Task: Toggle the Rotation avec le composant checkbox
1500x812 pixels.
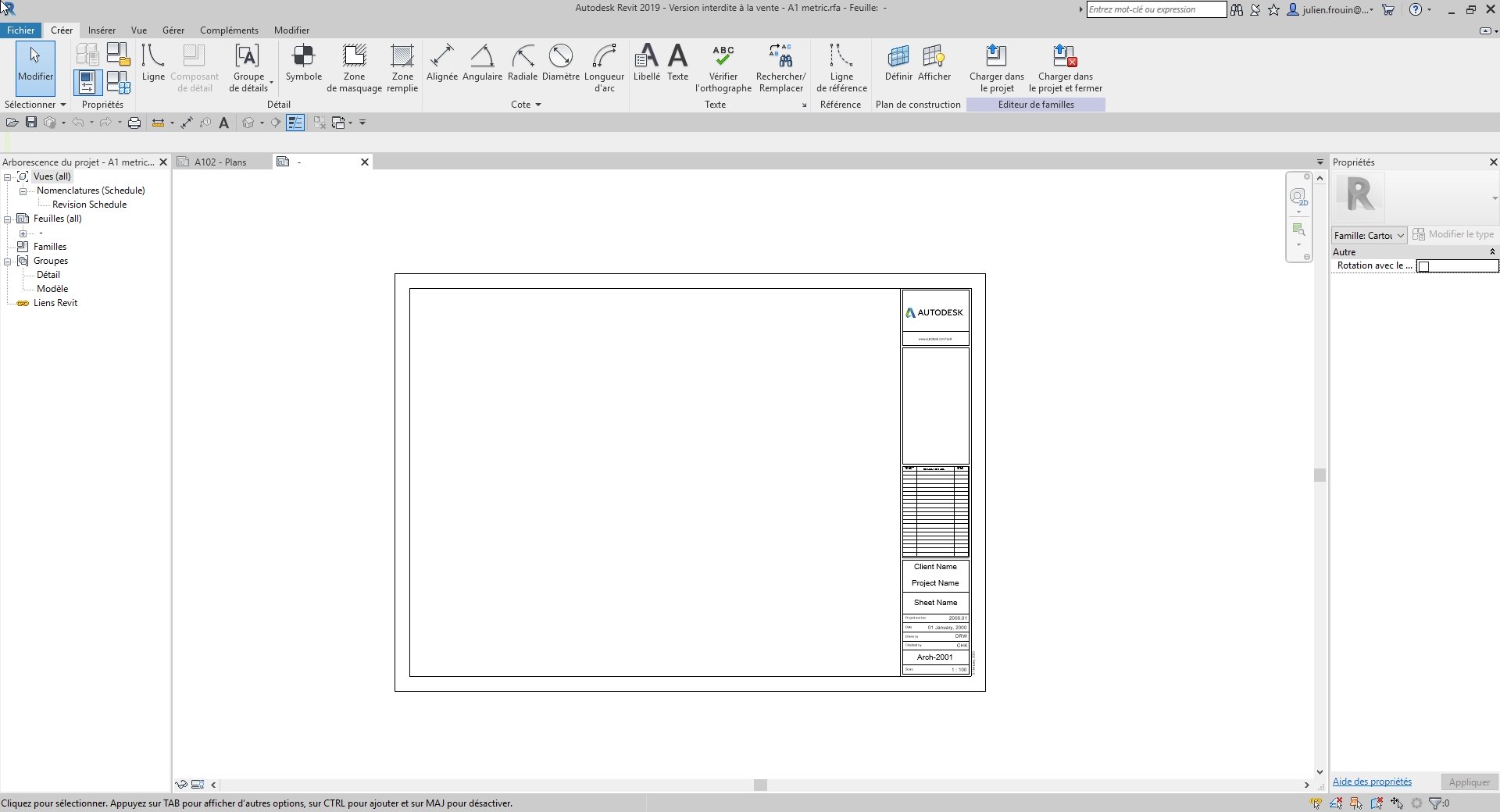Action: pyautogui.click(x=1423, y=267)
